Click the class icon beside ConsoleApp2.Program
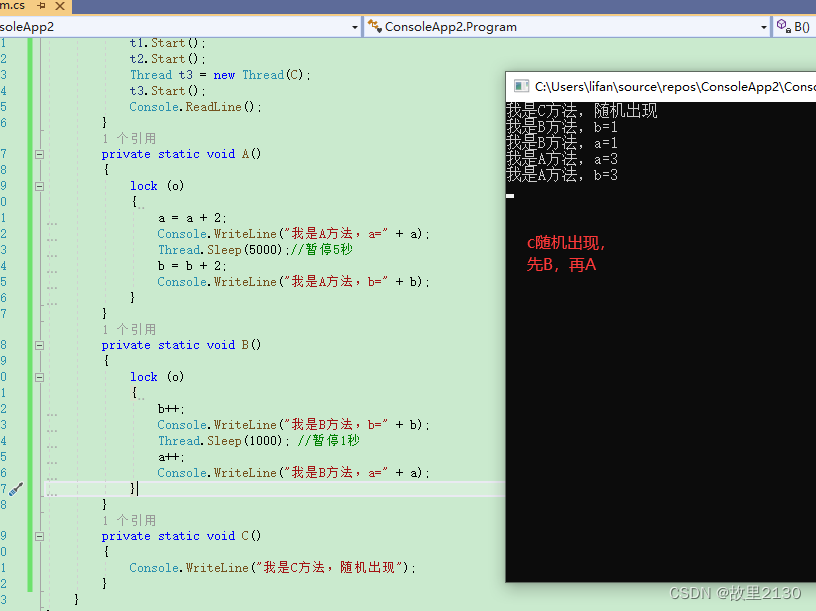The width and height of the screenshot is (816, 611). pos(375,27)
